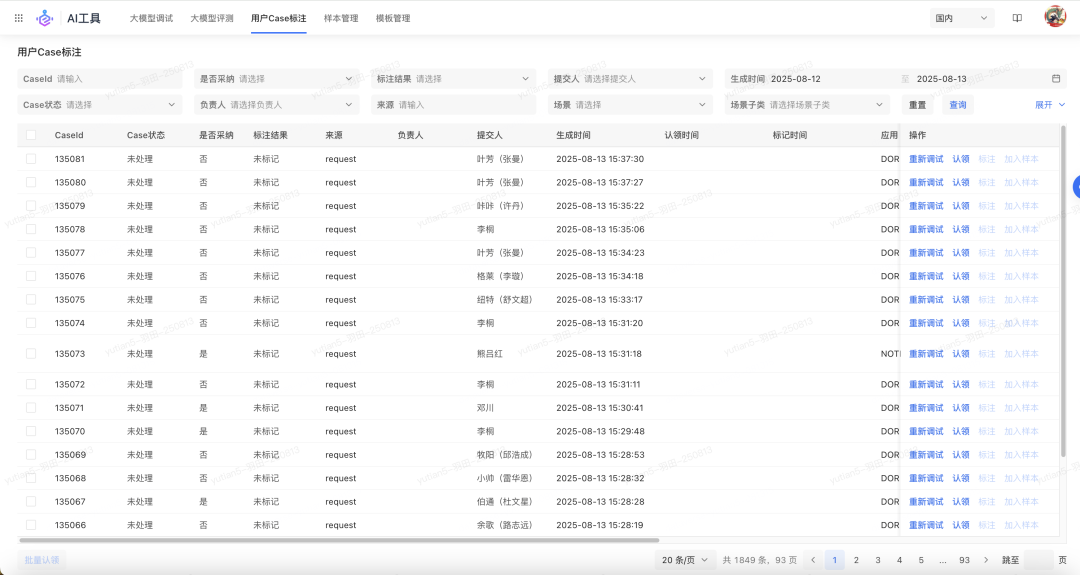
Task: Focus the 跳至 page number input
Action: (x=1039, y=560)
